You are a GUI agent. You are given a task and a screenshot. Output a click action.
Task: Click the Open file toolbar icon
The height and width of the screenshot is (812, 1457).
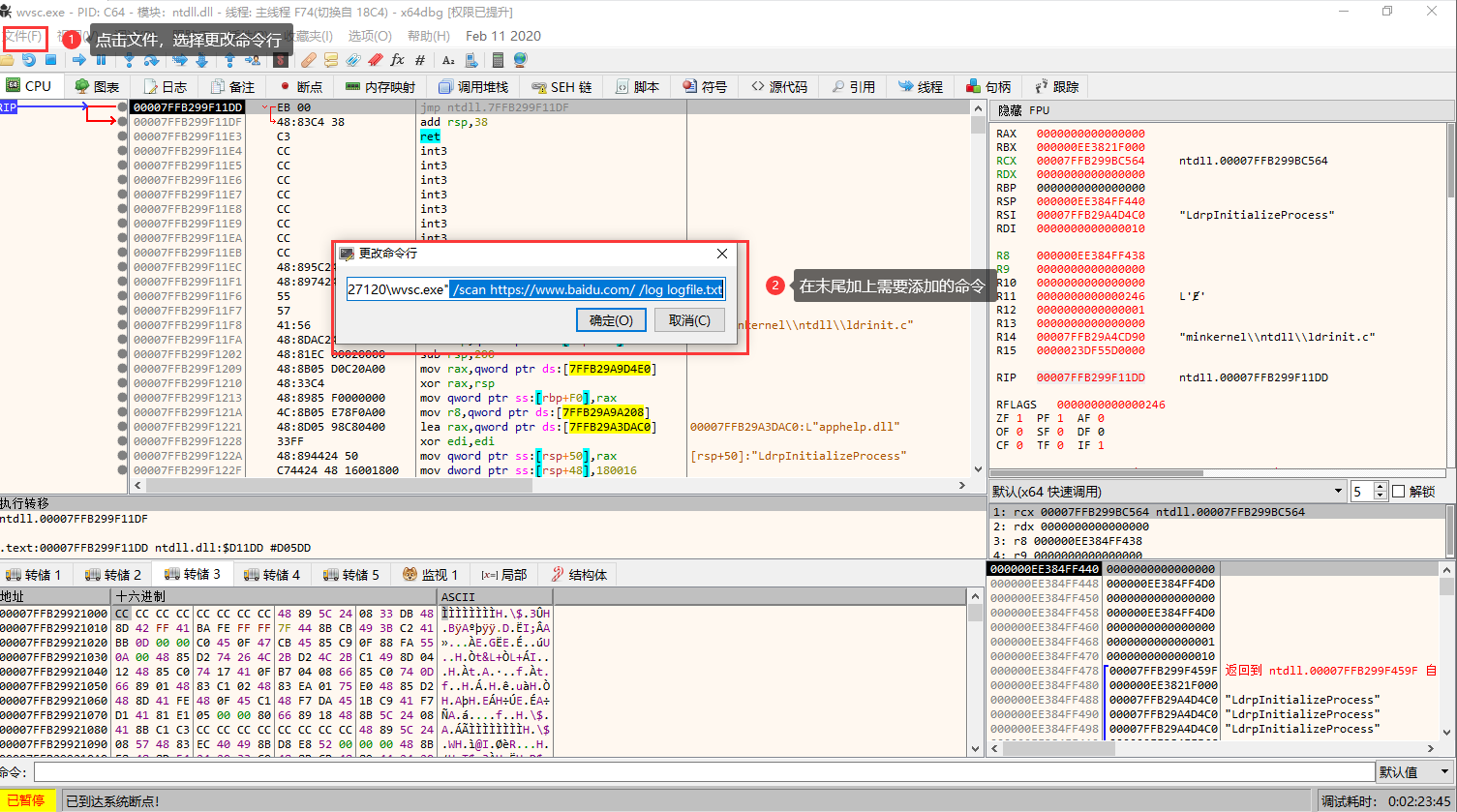click(6, 60)
